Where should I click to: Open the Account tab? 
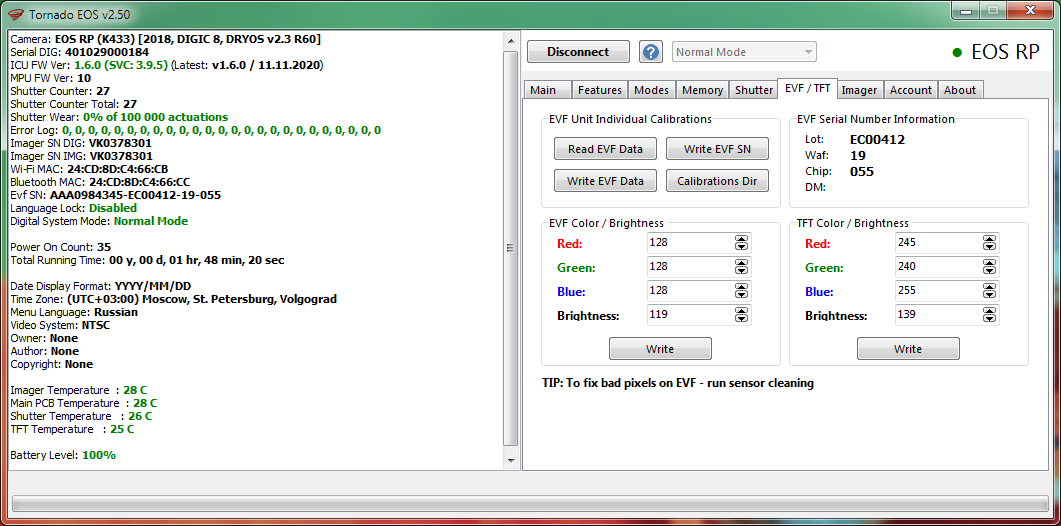pyautogui.click(x=910, y=90)
